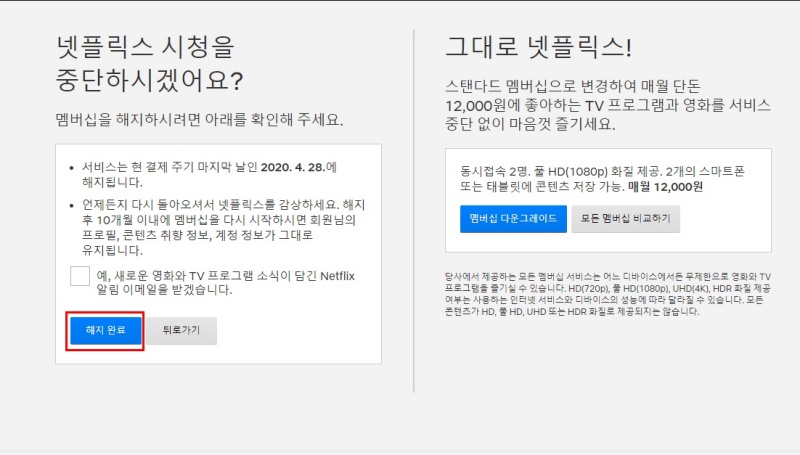Image resolution: width=800 pixels, height=455 pixels.
Task: Click the heading 그대로 넷플릭스!
Action: pyautogui.click(x=539, y=47)
